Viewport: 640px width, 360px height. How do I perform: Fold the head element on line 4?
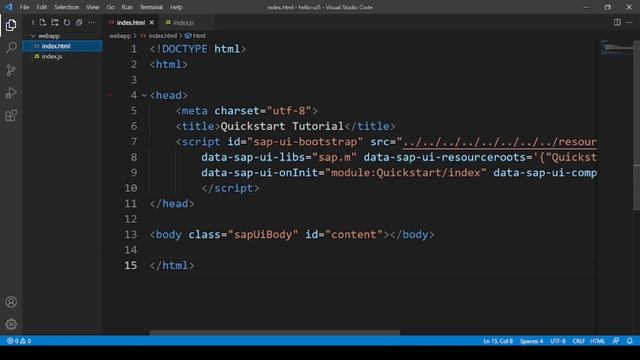pyautogui.click(x=144, y=95)
